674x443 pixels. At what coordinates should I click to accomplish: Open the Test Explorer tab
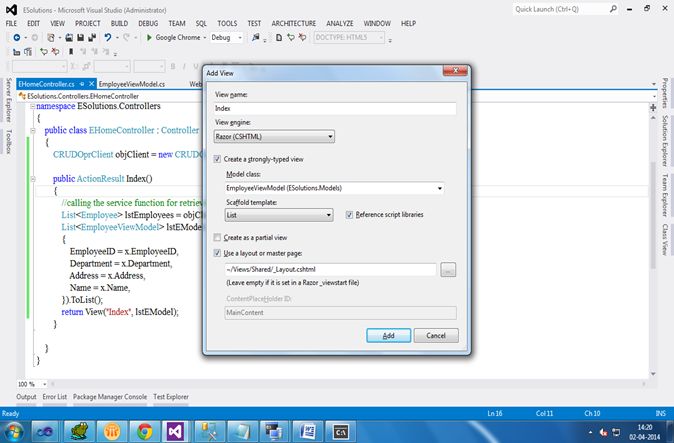pyautogui.click(x=171, y=397)
